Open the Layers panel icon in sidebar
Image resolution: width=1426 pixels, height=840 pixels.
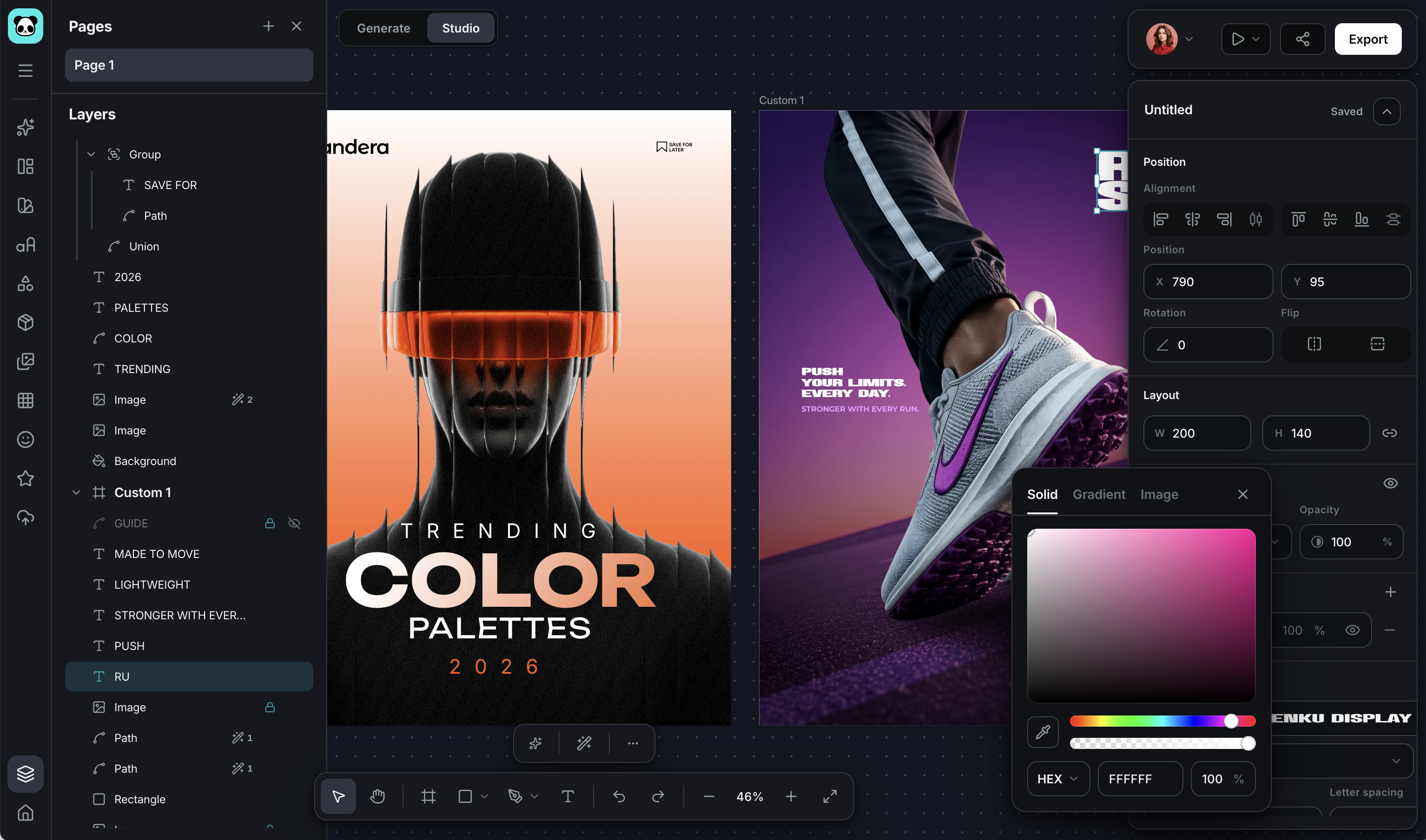(26, 774)
